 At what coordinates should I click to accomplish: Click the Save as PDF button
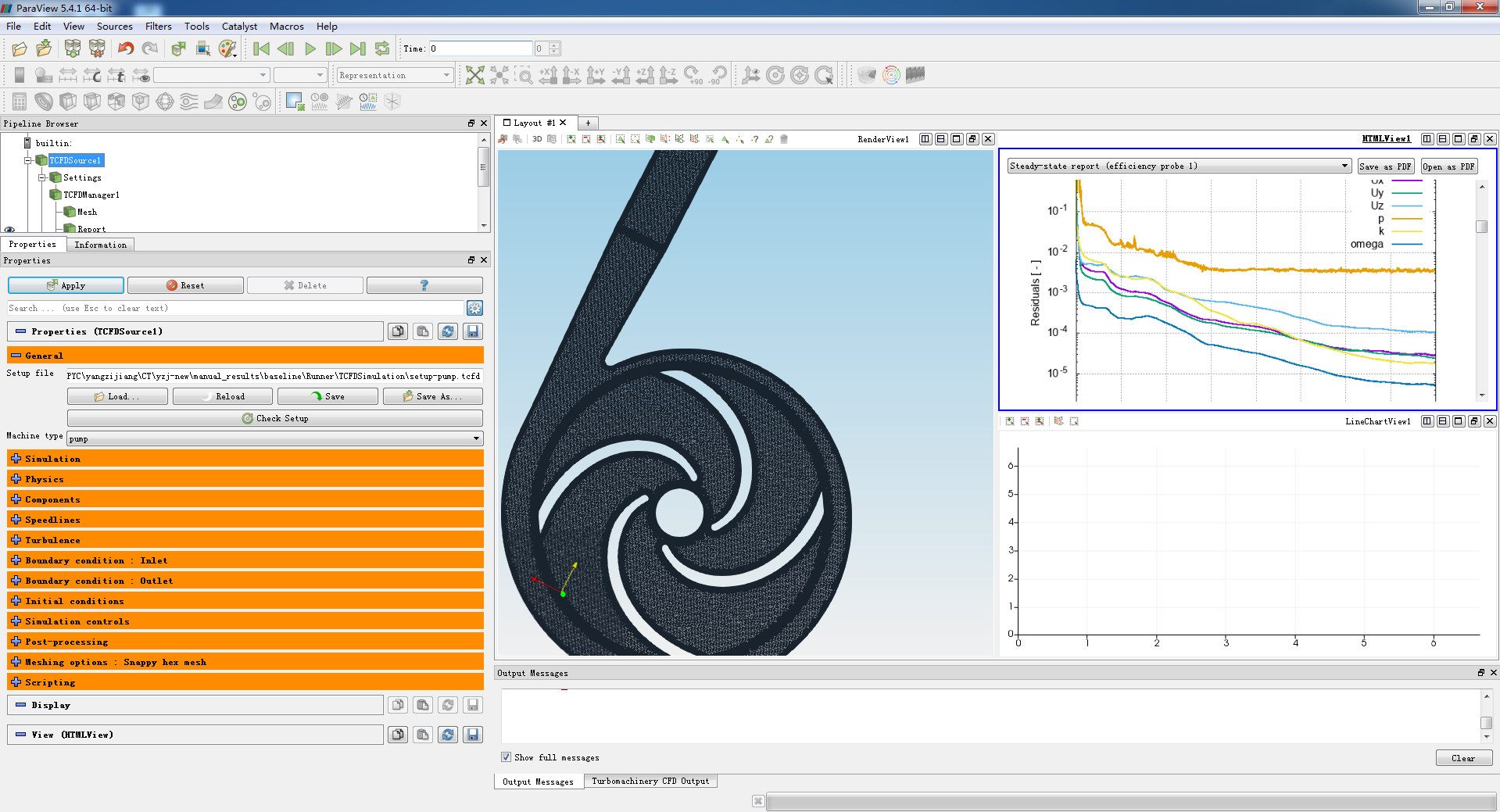[1385, 166]
